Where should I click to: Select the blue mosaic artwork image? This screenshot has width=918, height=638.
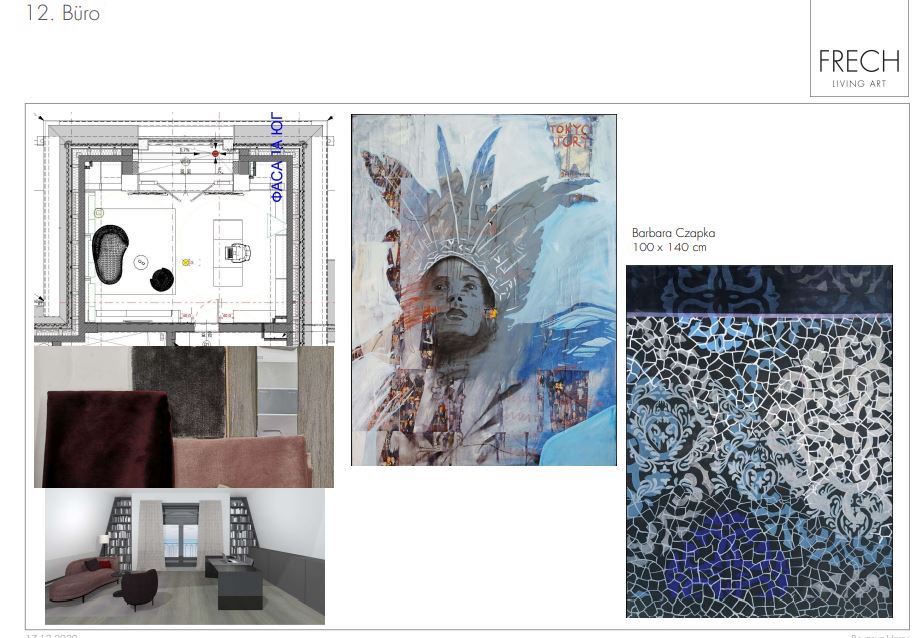tap(759, 441)
